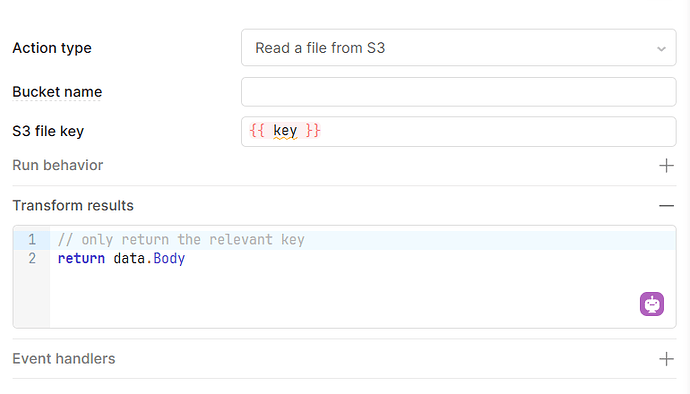
Task: Place cursor on the comment code line
Action: pyautogui.click(x=181, y=239)
